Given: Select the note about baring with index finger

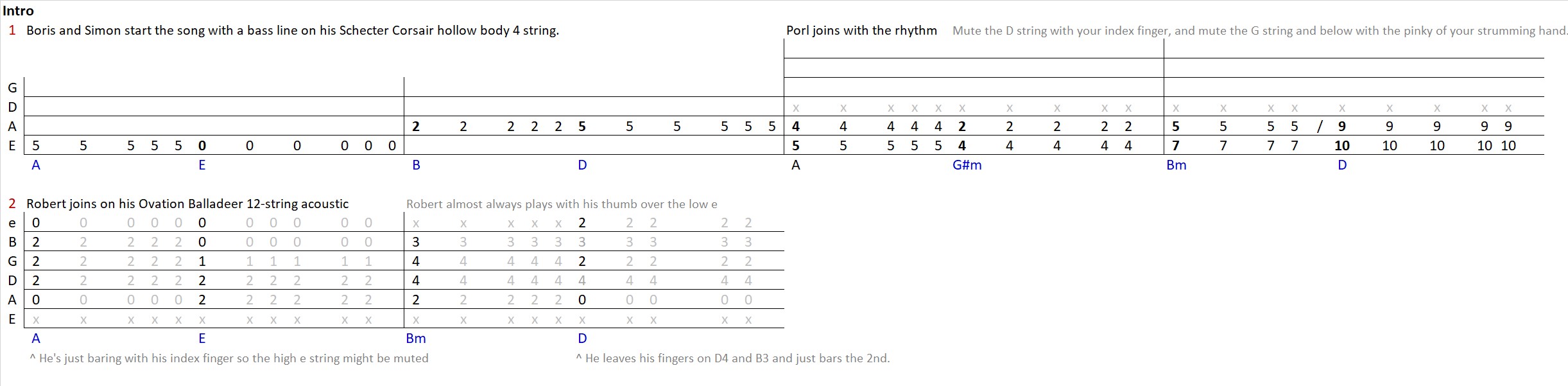Looking at the screenshot, I should click(229, 358).
